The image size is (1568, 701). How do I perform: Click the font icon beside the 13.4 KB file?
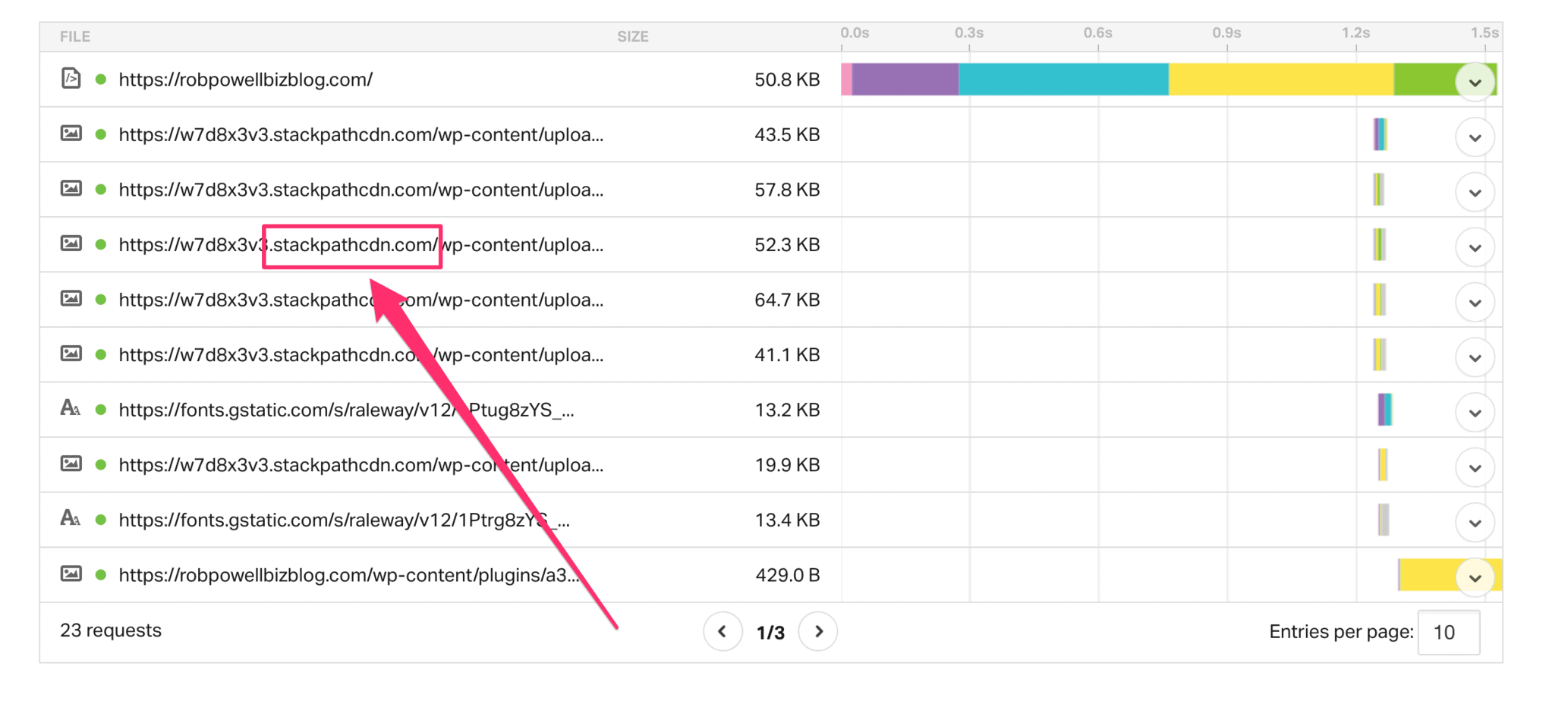pos(71,519)
